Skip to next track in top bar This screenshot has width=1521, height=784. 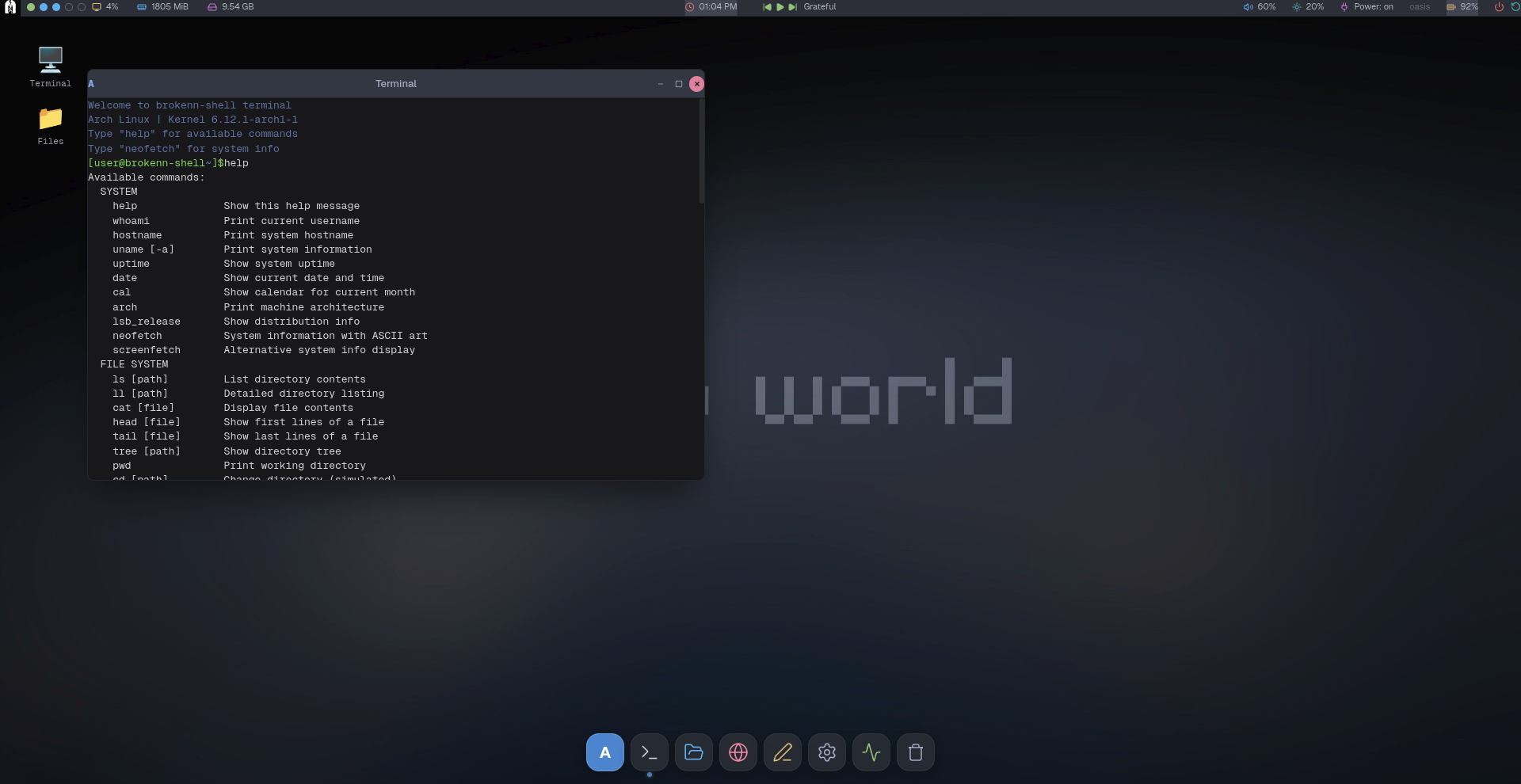[x=793, y=7]
